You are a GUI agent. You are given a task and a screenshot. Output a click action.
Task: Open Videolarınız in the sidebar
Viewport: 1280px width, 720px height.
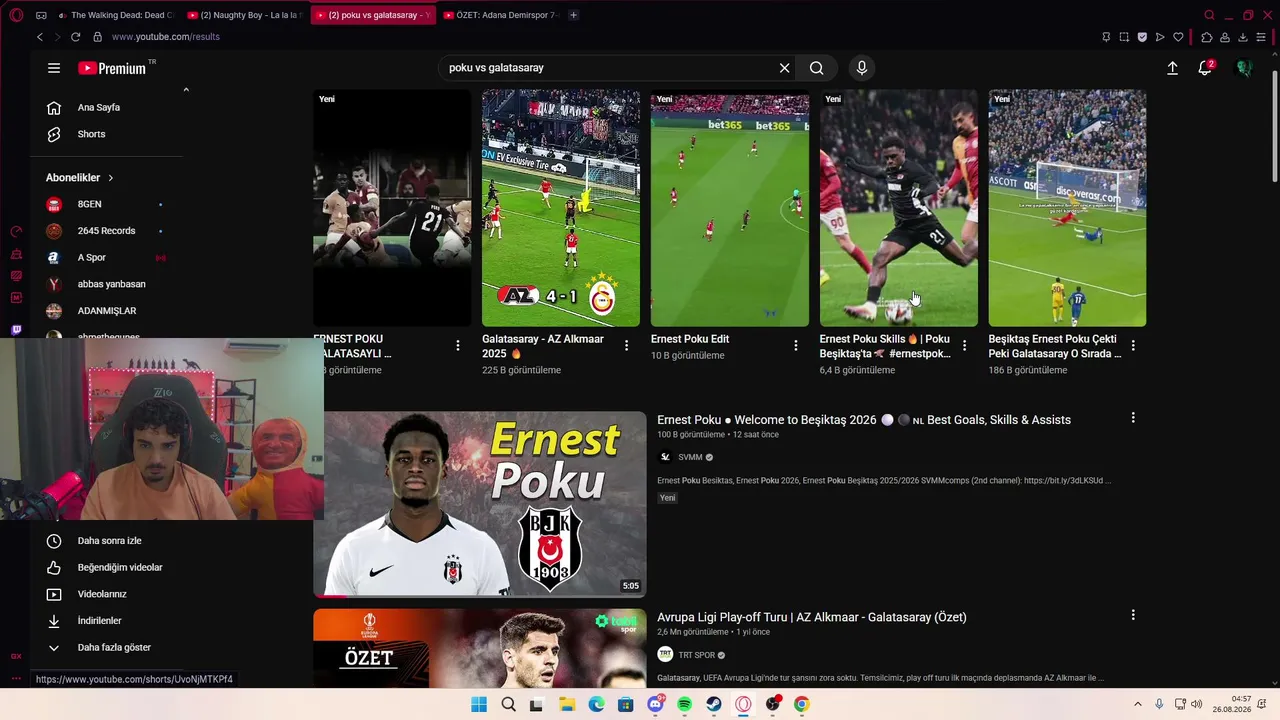(x=106, y=594)
